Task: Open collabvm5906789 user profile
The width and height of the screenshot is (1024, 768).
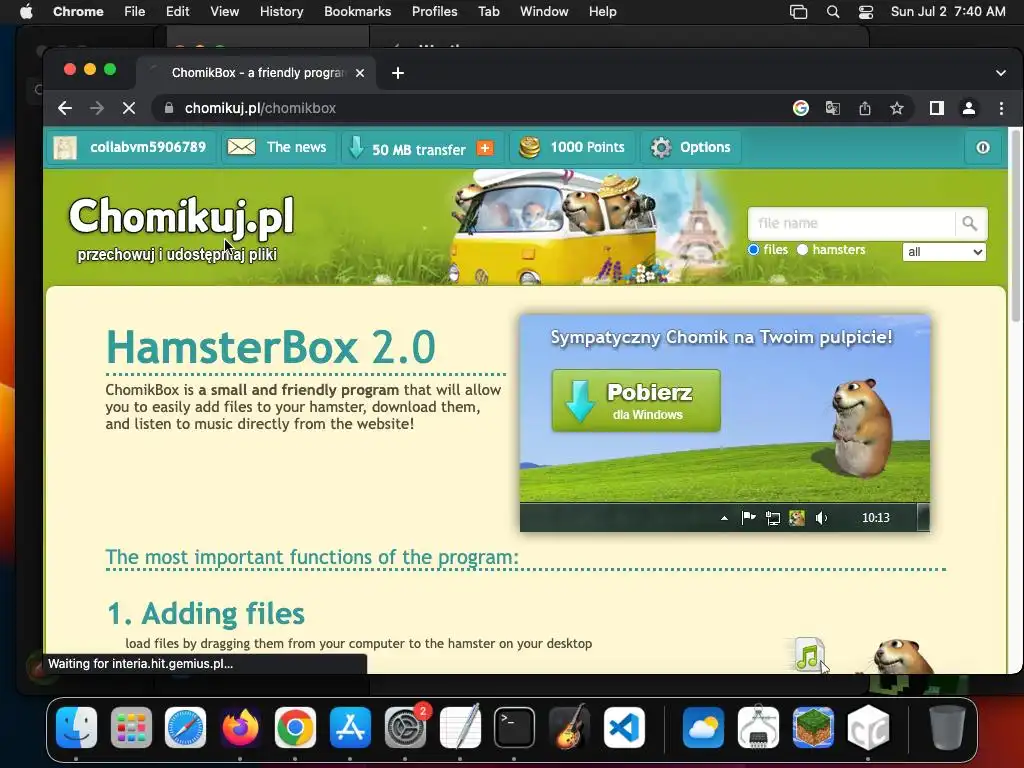Action: pos(131,148)
